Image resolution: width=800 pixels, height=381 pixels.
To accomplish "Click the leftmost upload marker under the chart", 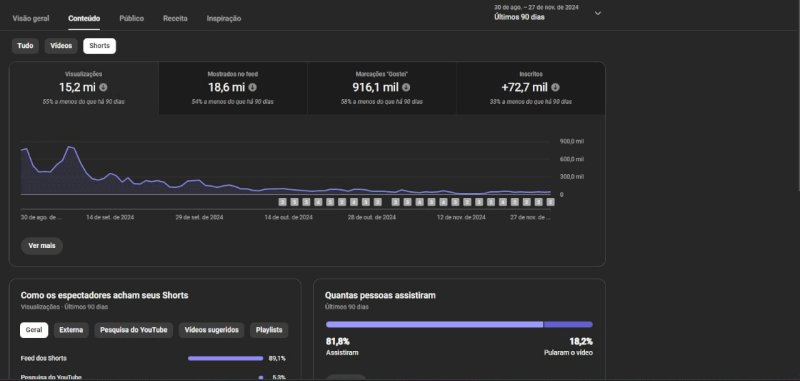I will tap(282, 202).
